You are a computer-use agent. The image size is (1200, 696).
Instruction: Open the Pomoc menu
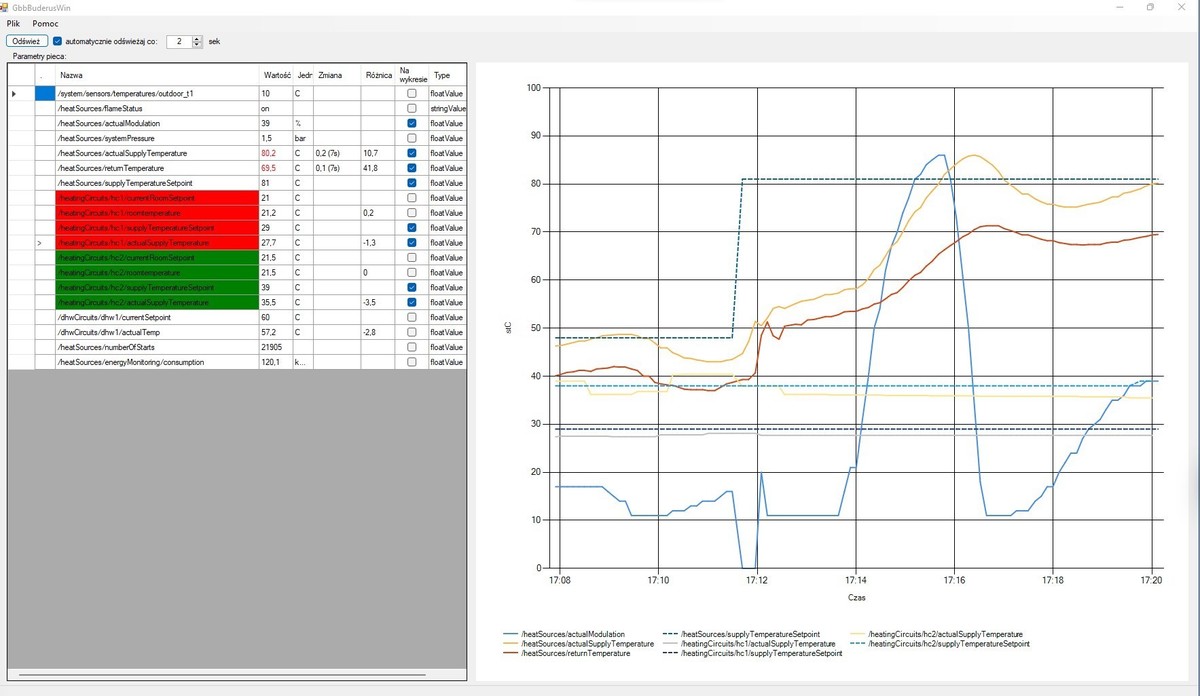coord(45,22)
